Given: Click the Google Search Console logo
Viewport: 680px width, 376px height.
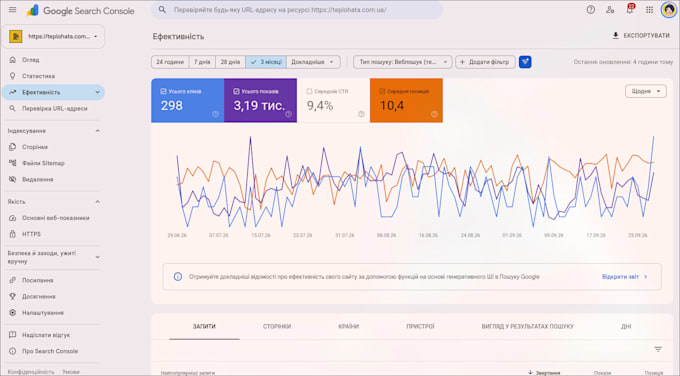Looking at the screenshot, I should pos(81,11).
